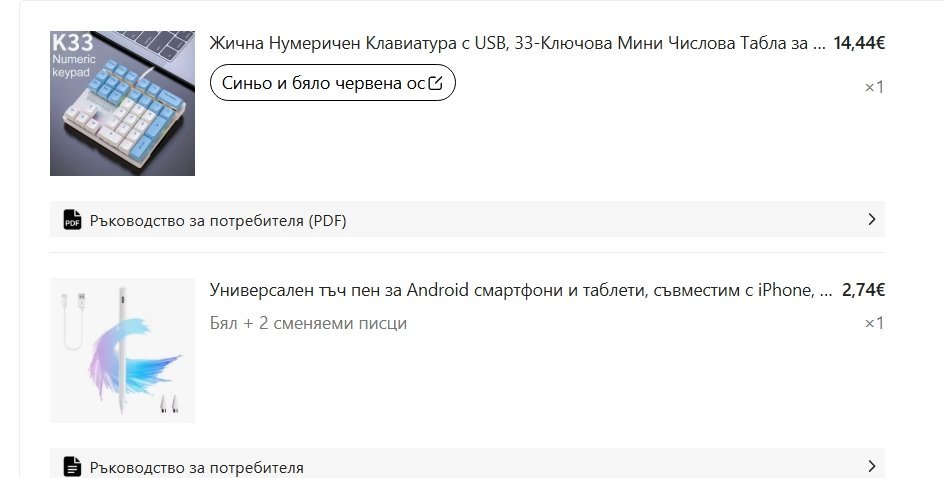
Task: Click the edit icon on the color variant
Action: [435, 83]
